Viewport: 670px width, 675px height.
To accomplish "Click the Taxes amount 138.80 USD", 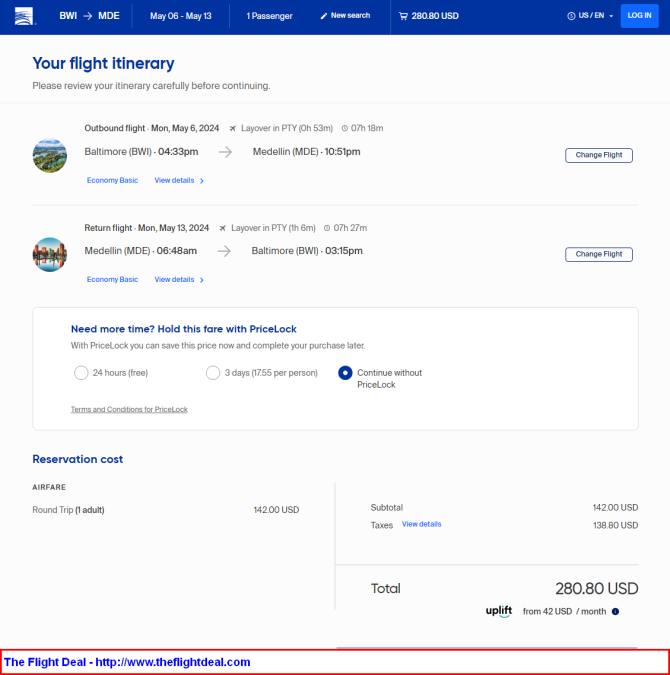I will click(x=615, y=526).
